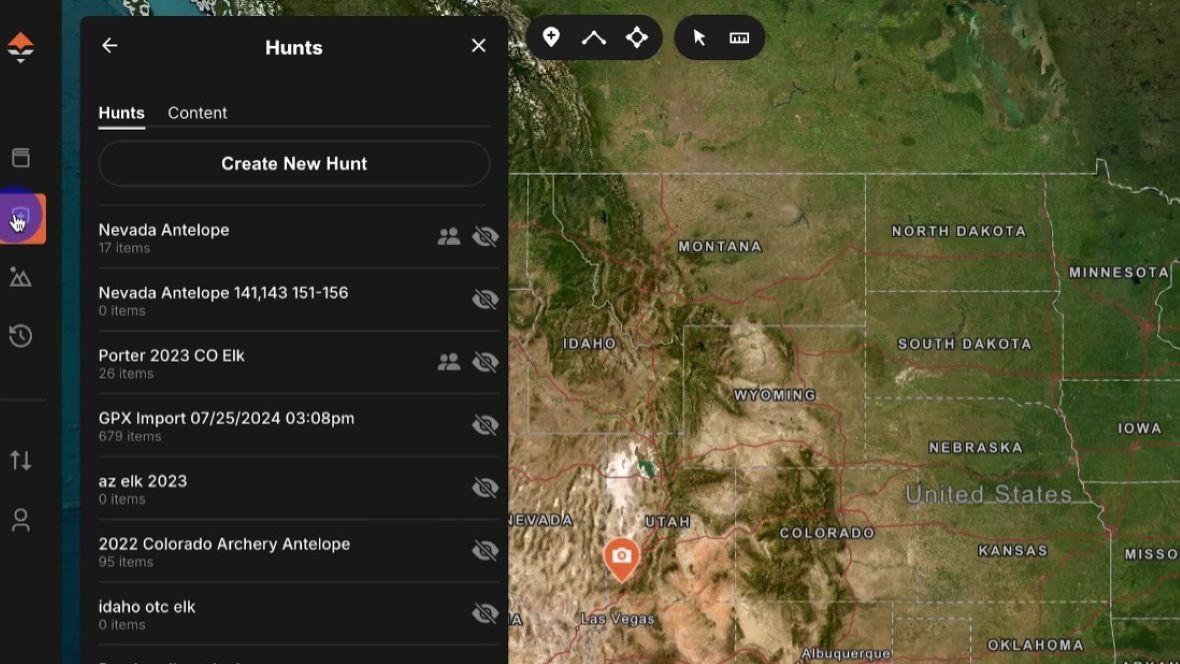
Task: Switch to the Content tab
Action: (x=197, y=112)
